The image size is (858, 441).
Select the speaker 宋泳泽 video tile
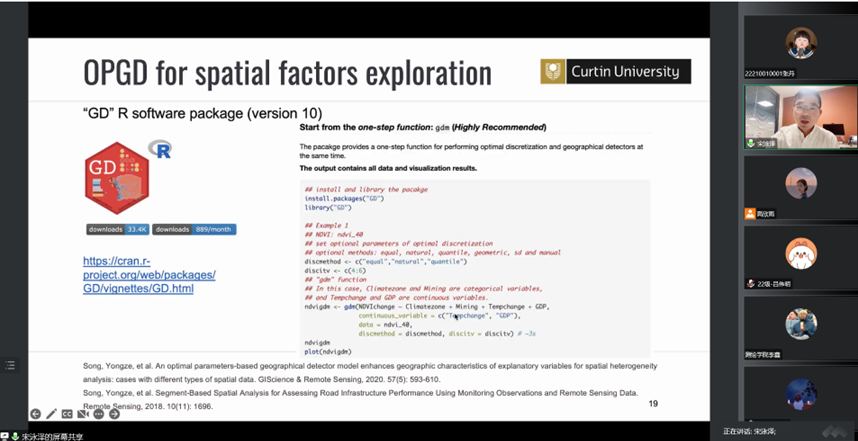(800, 116)
